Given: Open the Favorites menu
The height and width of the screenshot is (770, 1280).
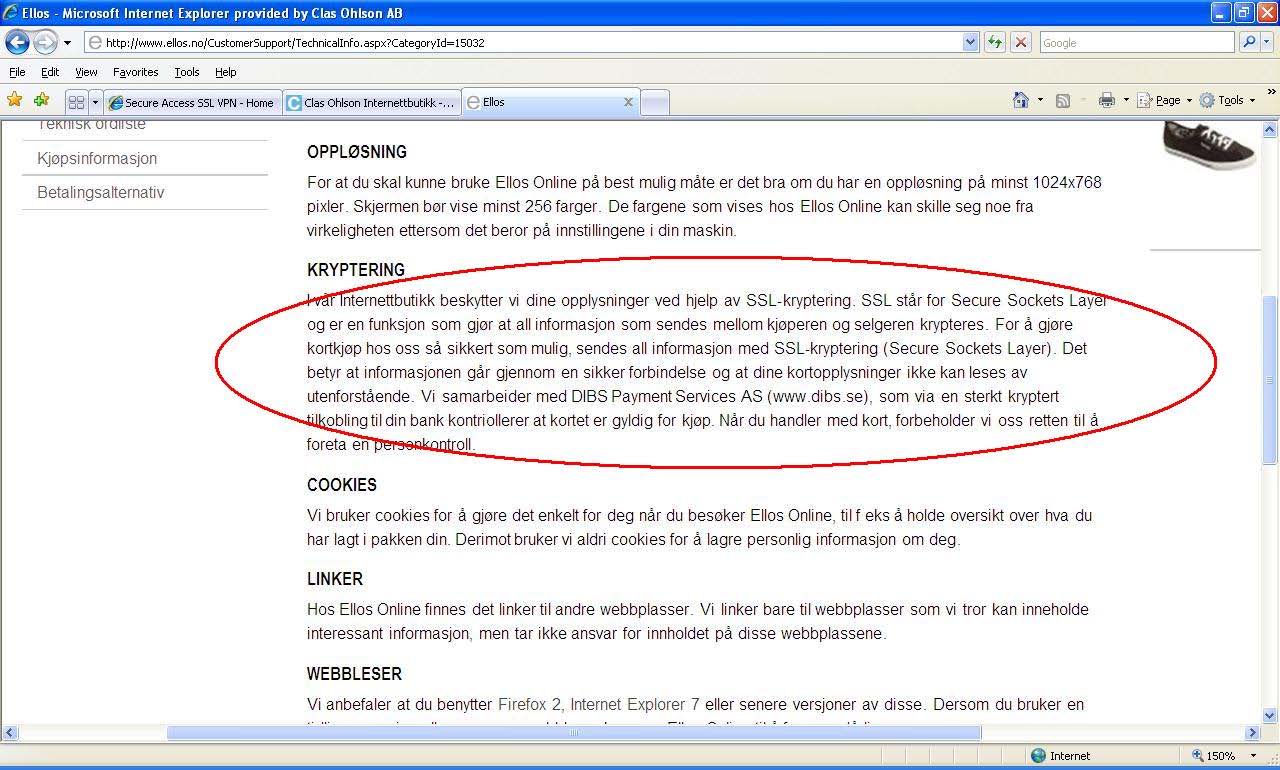Looking at the screenshot, I should [x=135, y=72].
